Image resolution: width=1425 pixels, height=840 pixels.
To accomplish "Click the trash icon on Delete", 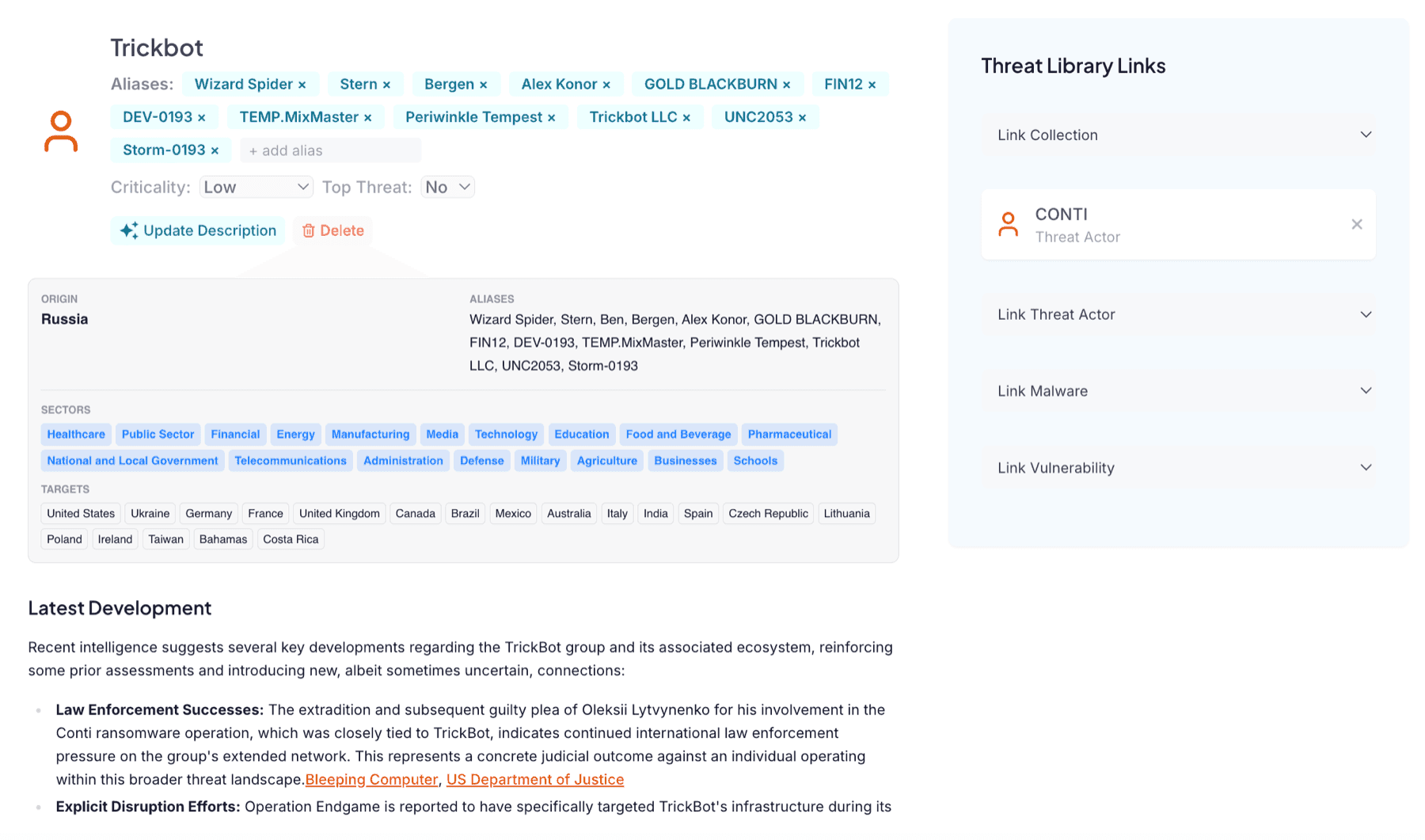I will point(309,230).
